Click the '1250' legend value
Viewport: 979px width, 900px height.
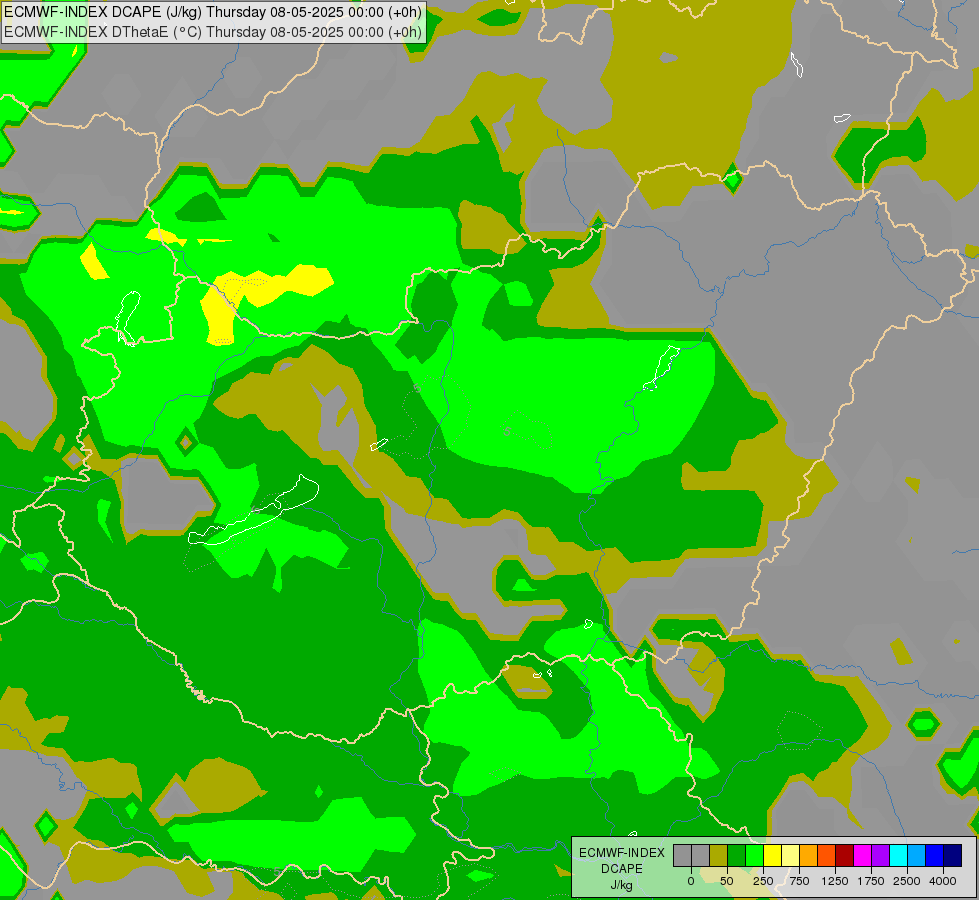pyautogui.click(x=835, y=881)
